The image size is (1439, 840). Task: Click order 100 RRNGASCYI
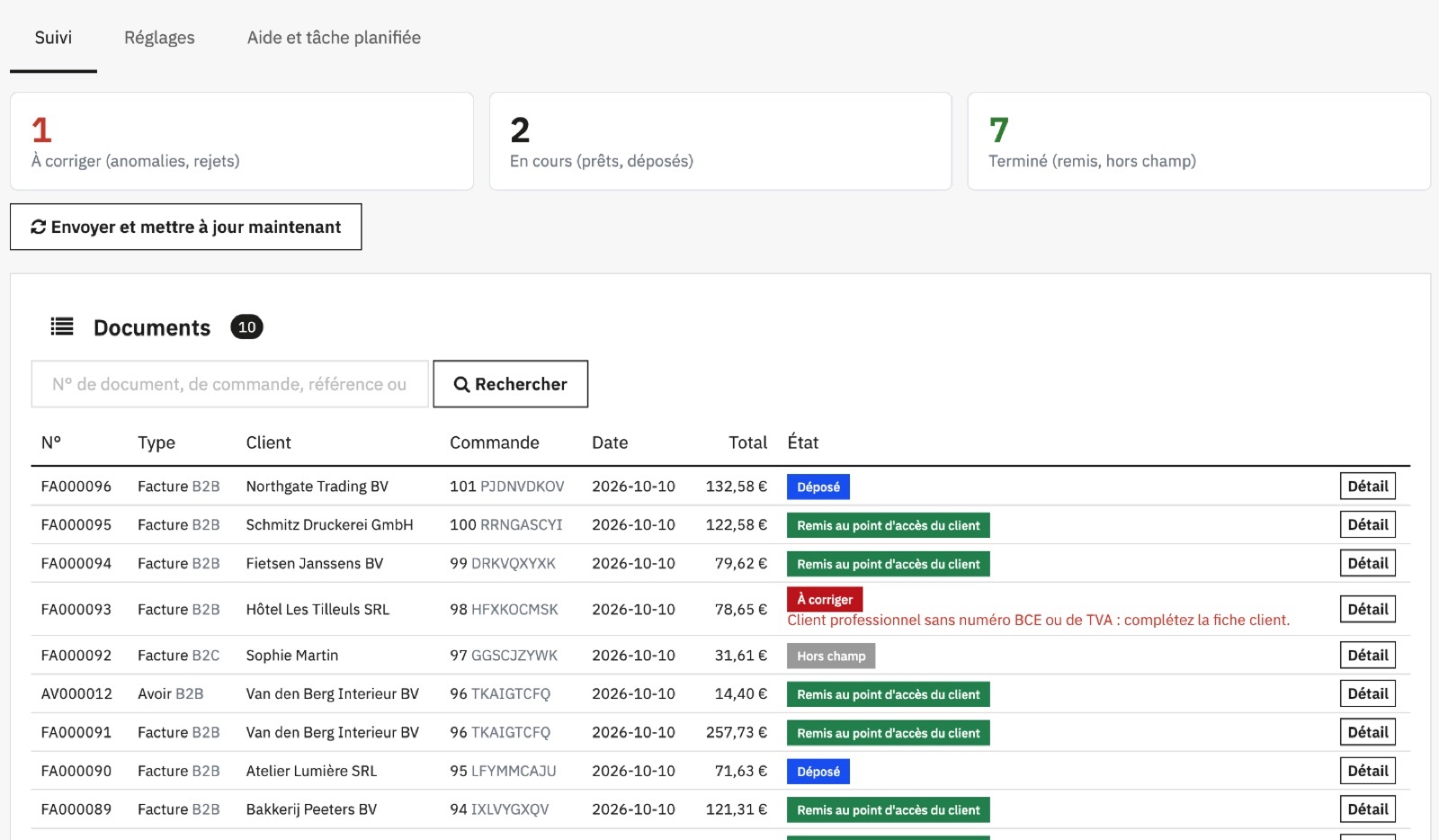coord(506,525)
